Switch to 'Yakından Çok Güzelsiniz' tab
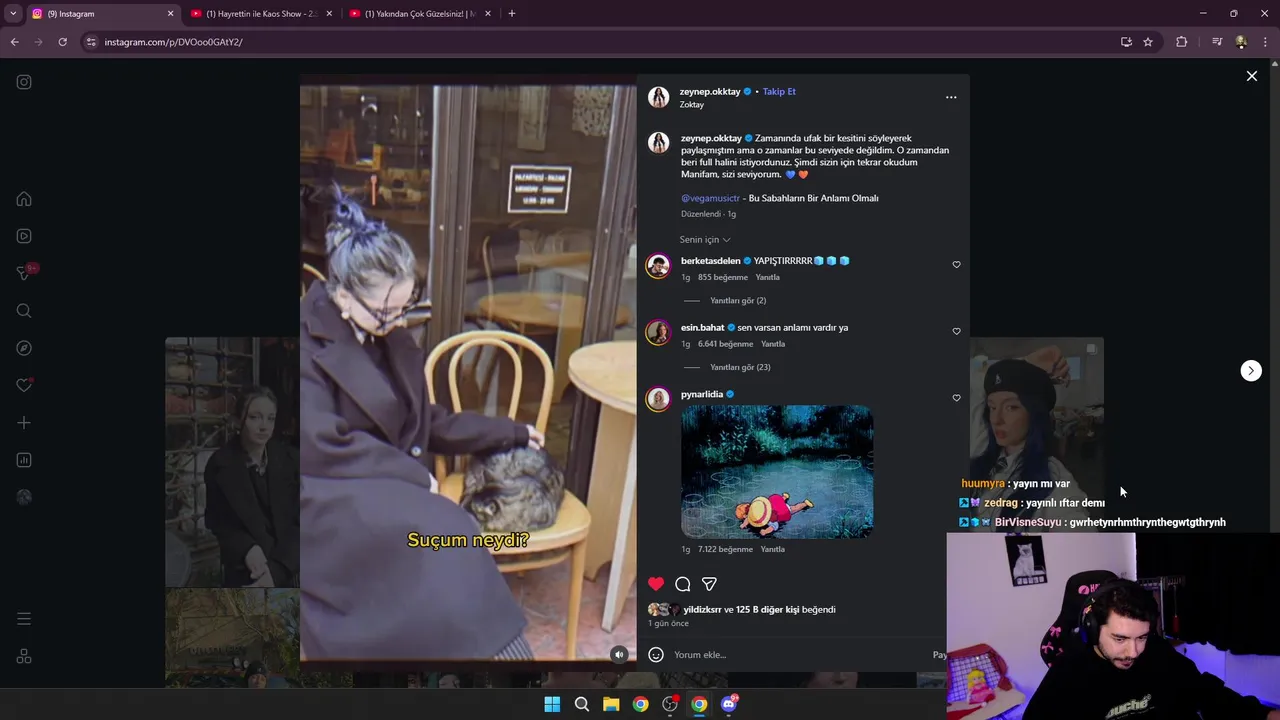The height and width of the screenshot is (720, 1280). pos(420,14)
